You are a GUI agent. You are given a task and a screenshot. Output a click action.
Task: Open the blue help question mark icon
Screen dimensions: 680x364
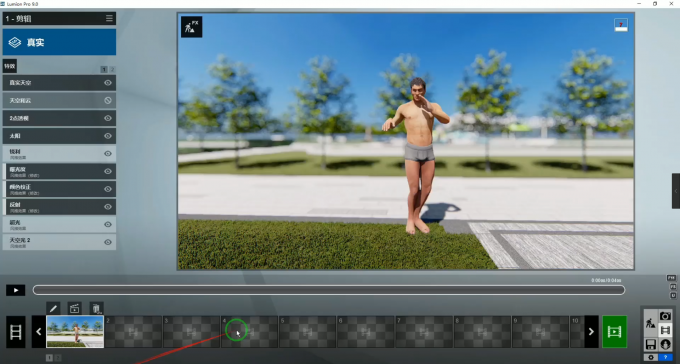(665, 357)
